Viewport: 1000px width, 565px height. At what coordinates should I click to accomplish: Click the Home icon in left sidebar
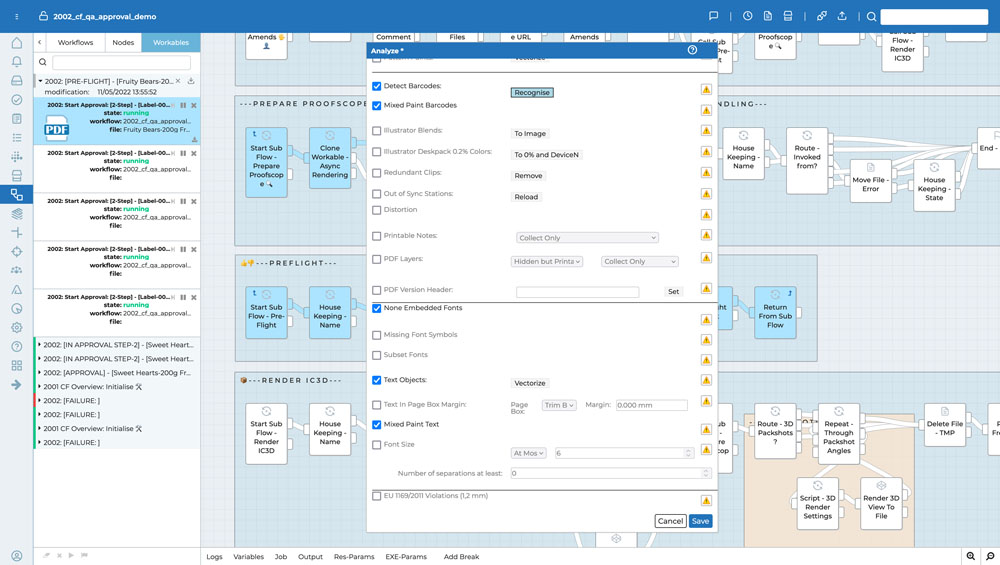click(17, 43)
